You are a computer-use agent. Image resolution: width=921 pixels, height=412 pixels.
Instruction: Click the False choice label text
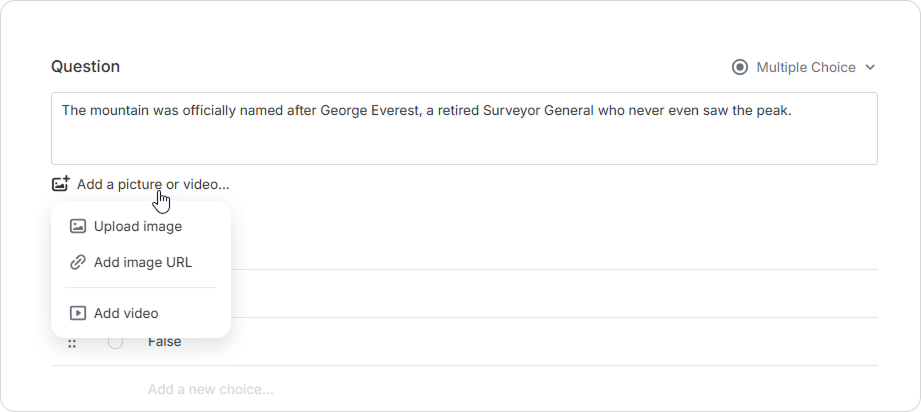pos(164,341)
